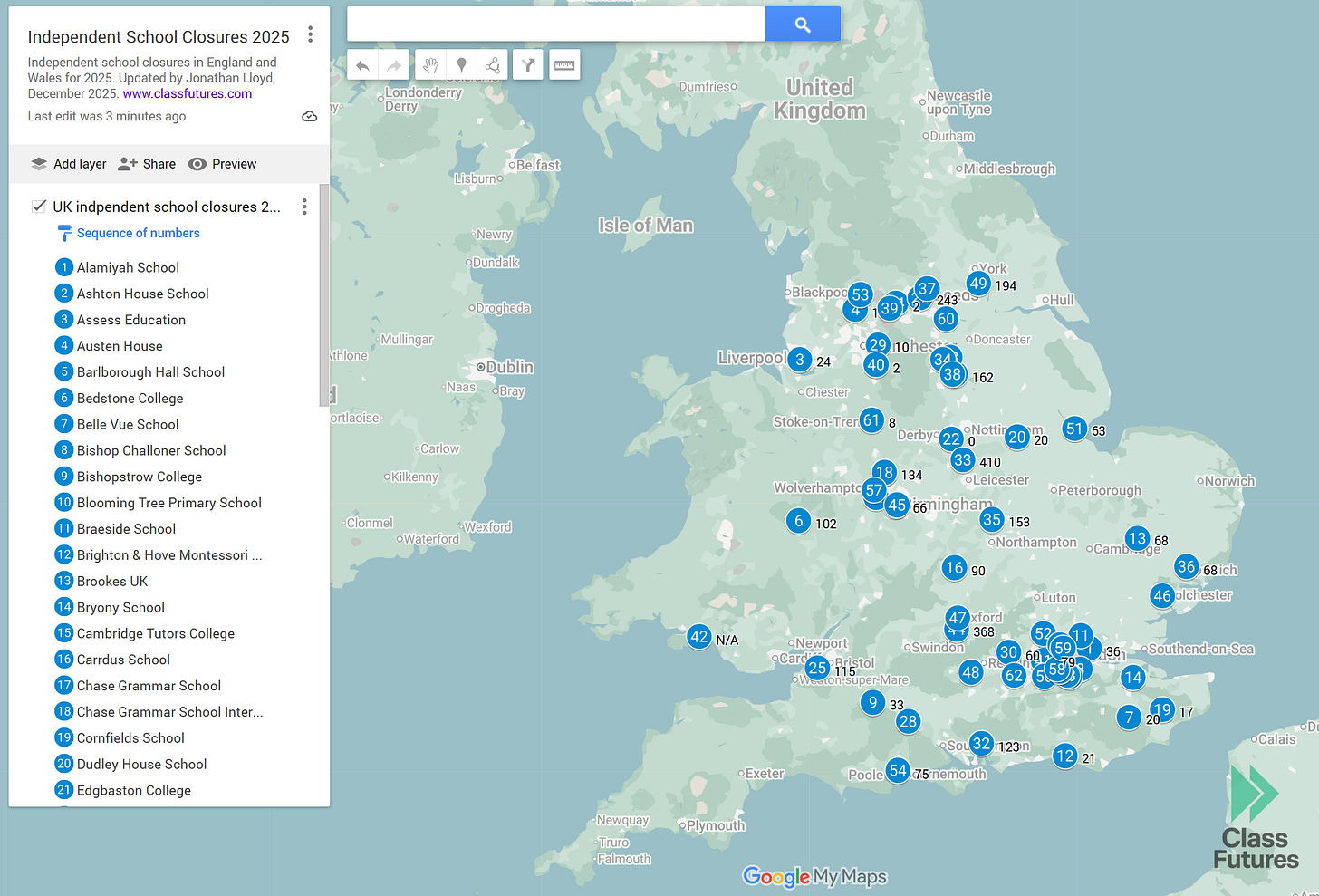Enable Preview mode with the eye toggle
The width and height of the screenshot is (1319, 896).
[x=222, y=163]
